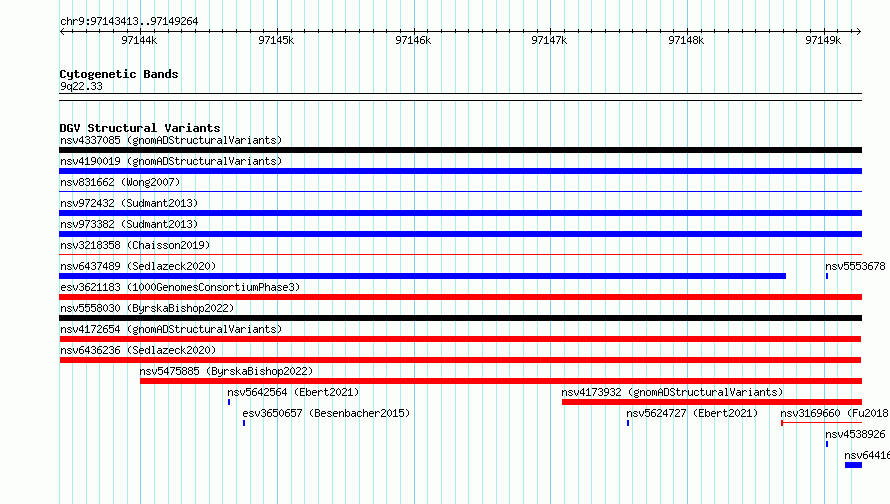Open the nsv831662 (Wong2007) label

tap(120, 182)
